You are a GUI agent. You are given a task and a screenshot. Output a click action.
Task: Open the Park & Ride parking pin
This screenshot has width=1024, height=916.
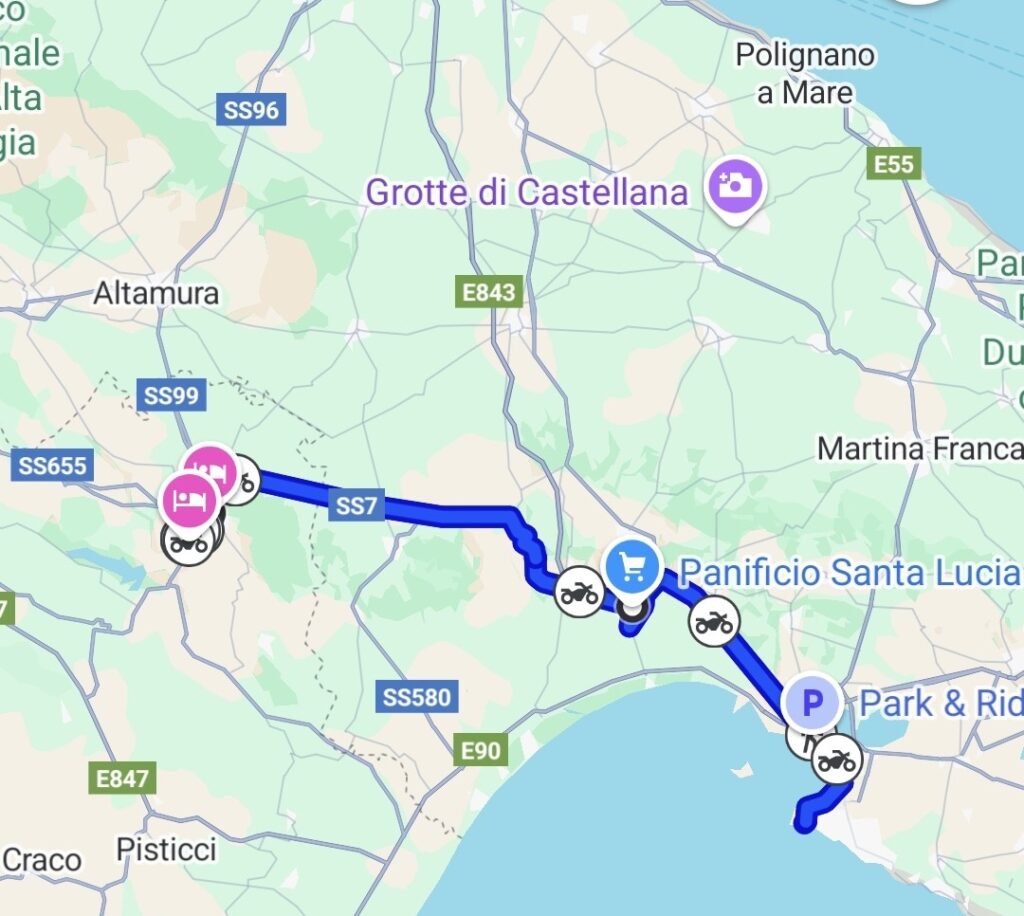[x=812, y=704]
